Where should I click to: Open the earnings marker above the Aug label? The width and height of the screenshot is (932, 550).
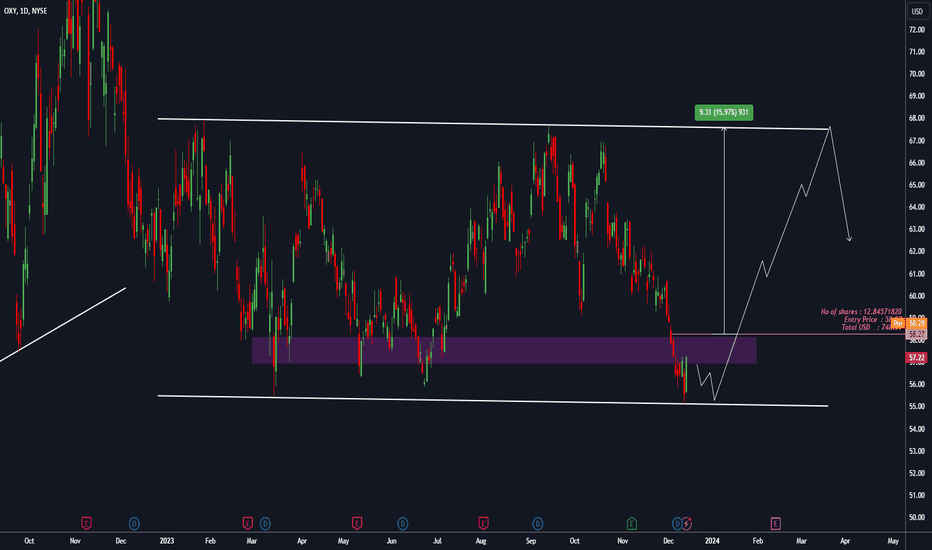pos(483,523)
